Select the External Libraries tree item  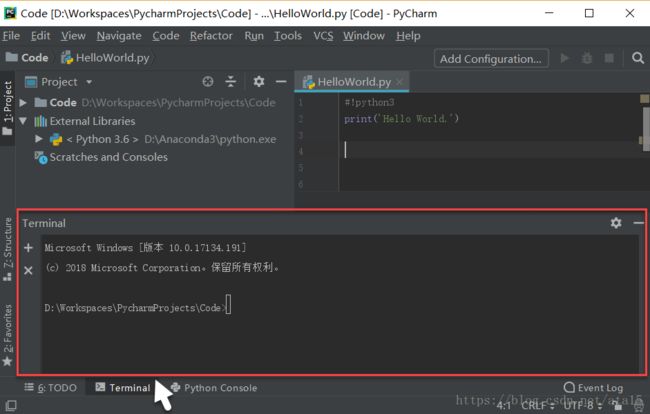pyautogui.click(x=85, y=121)
